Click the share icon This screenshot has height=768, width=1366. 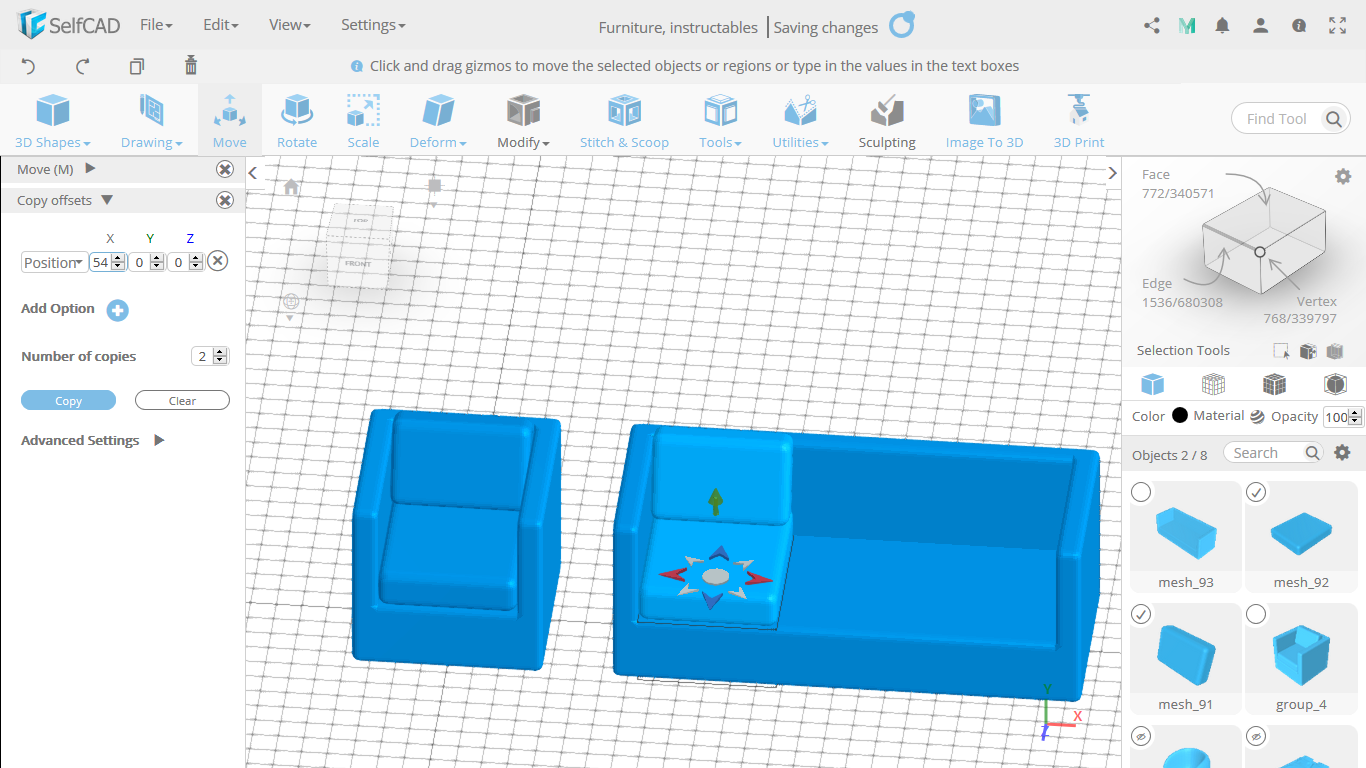point(1151,26)
